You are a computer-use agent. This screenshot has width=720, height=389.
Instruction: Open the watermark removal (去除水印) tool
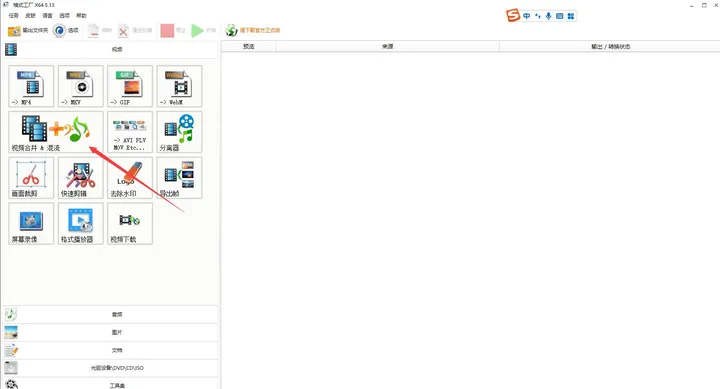pyautogui.click(x=130, y=178)
